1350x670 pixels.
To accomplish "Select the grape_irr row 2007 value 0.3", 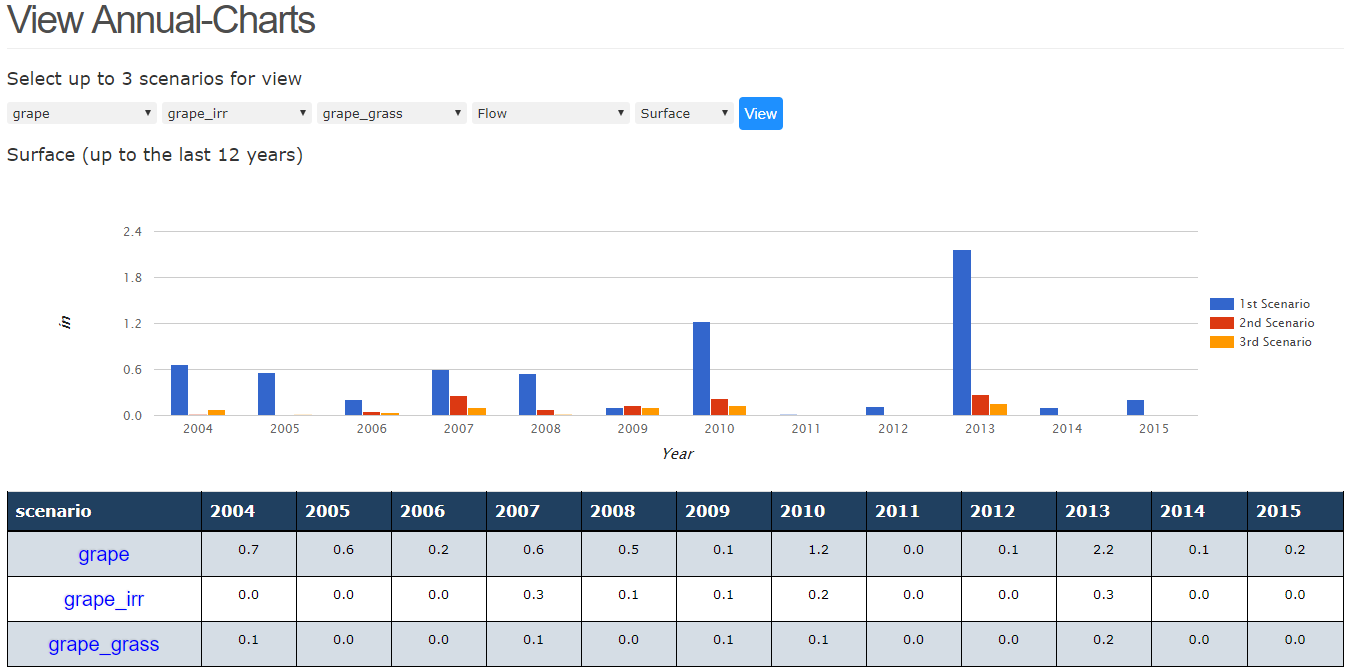I will (x=533, y=595).
